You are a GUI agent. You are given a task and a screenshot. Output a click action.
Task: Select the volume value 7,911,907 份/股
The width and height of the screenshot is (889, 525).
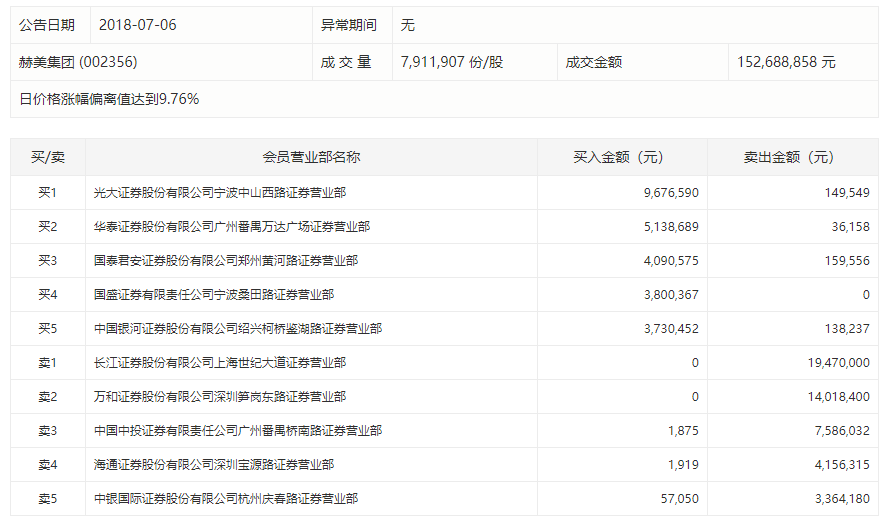[x=452, y=62]
